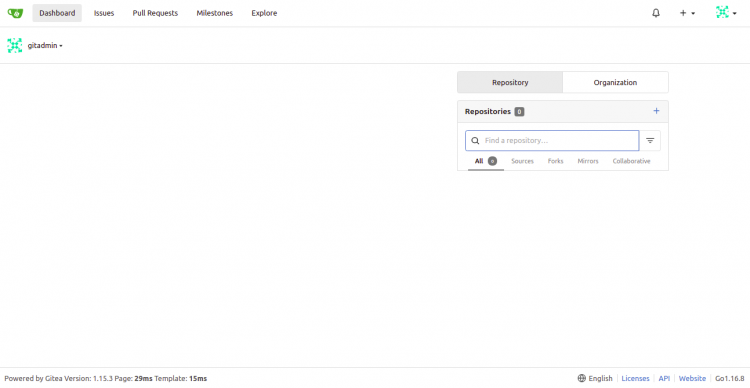This screenshot has width=750, height=388.
Task: Click the Gitea logo icon
Action: 15,13
